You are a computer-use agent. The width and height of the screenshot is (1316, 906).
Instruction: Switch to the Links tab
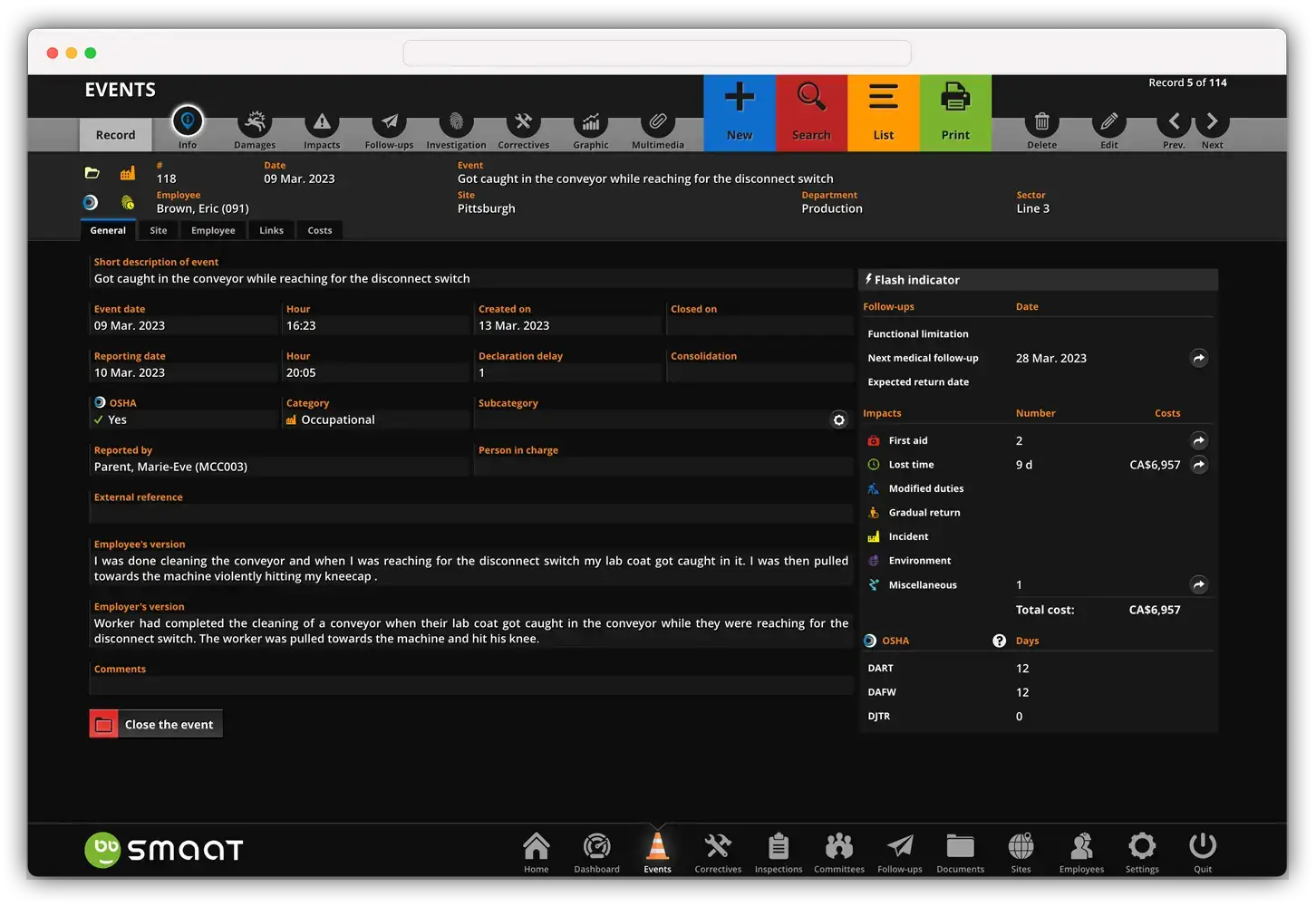(271, 230)
